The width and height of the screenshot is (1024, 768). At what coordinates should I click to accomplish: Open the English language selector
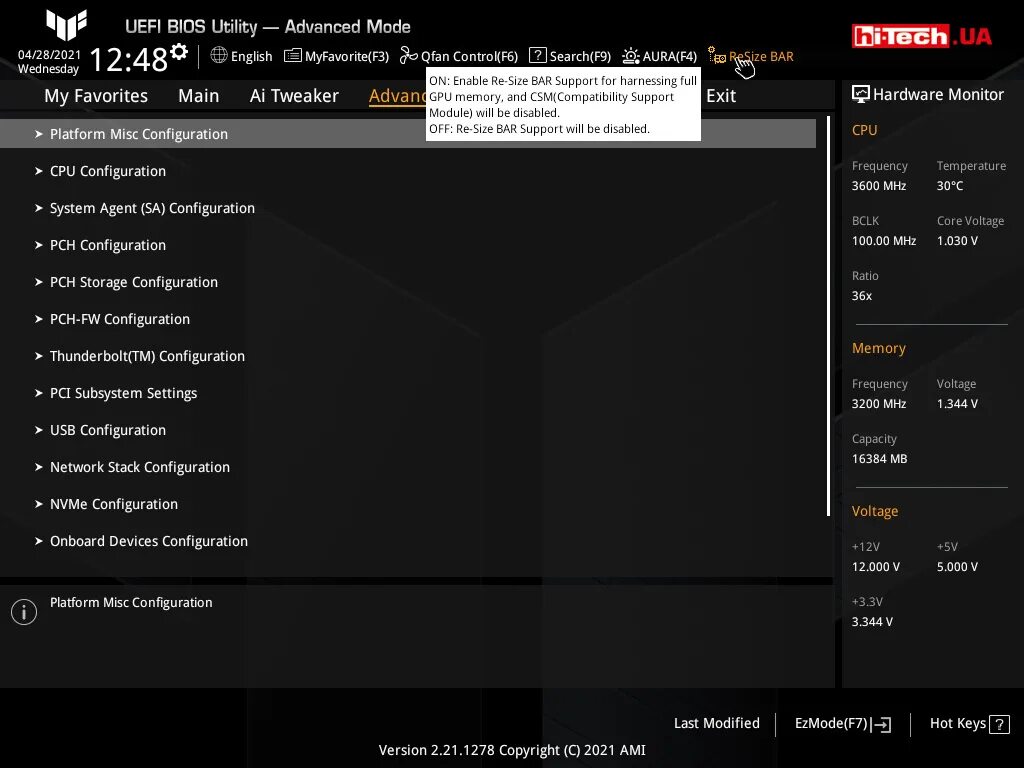coord(241,56)
